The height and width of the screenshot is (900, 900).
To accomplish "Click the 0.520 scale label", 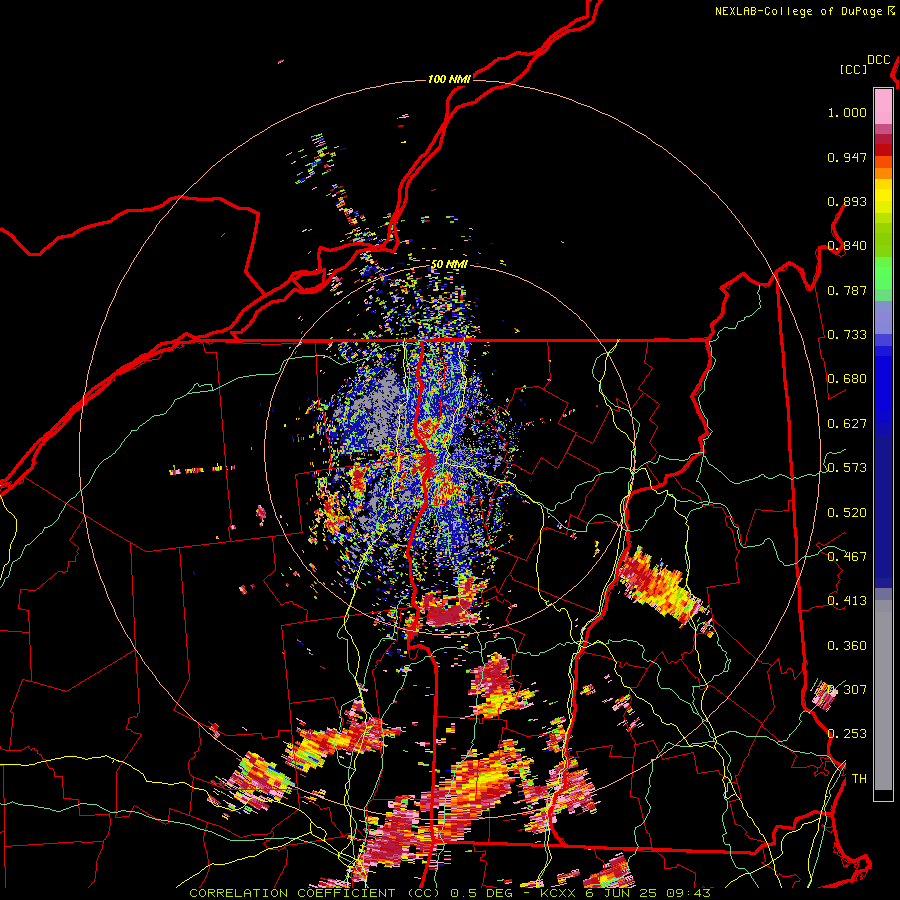I will coord(847,513).
